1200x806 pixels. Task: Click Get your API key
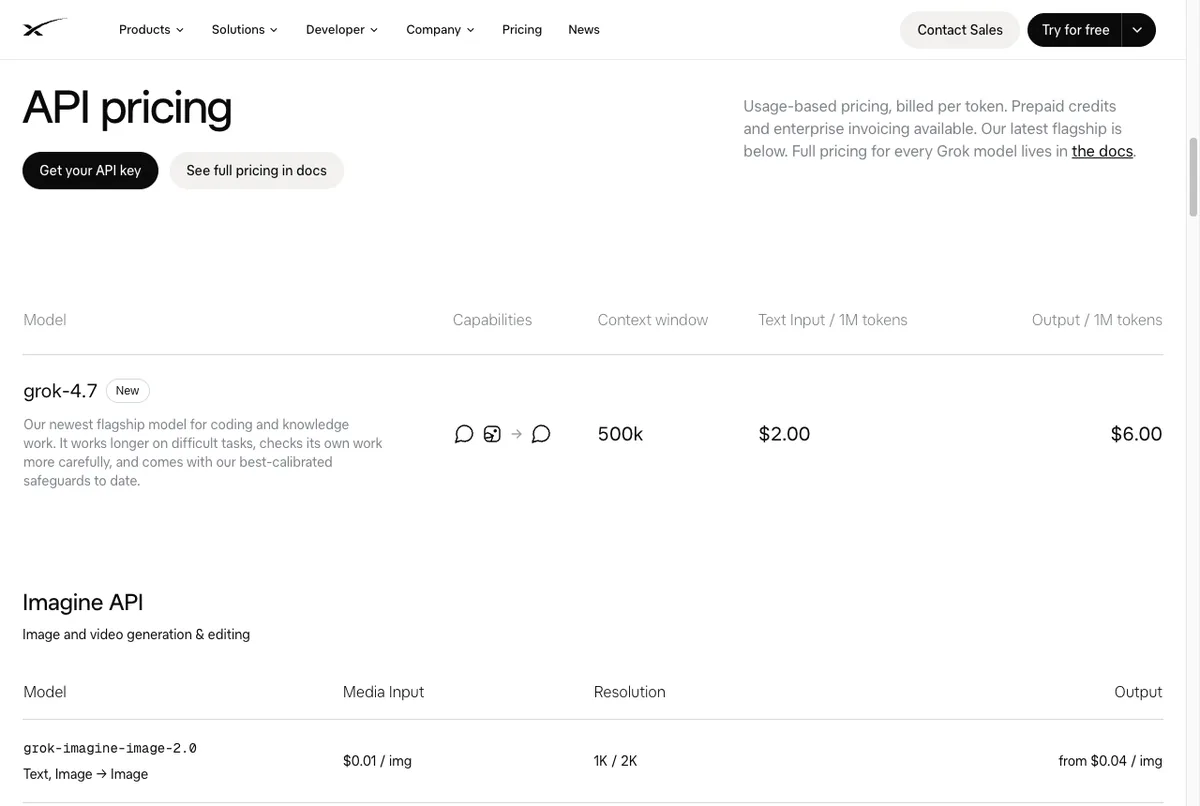[x=90, y=171]
